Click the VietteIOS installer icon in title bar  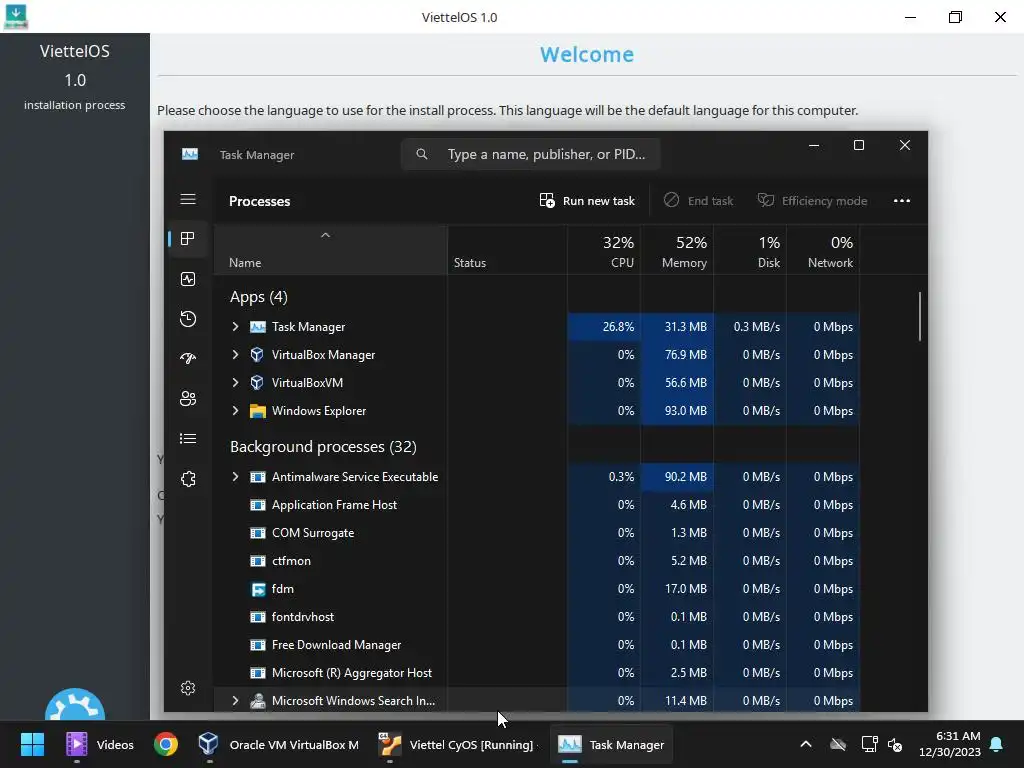pyautogui.click(x=16, y=16)
